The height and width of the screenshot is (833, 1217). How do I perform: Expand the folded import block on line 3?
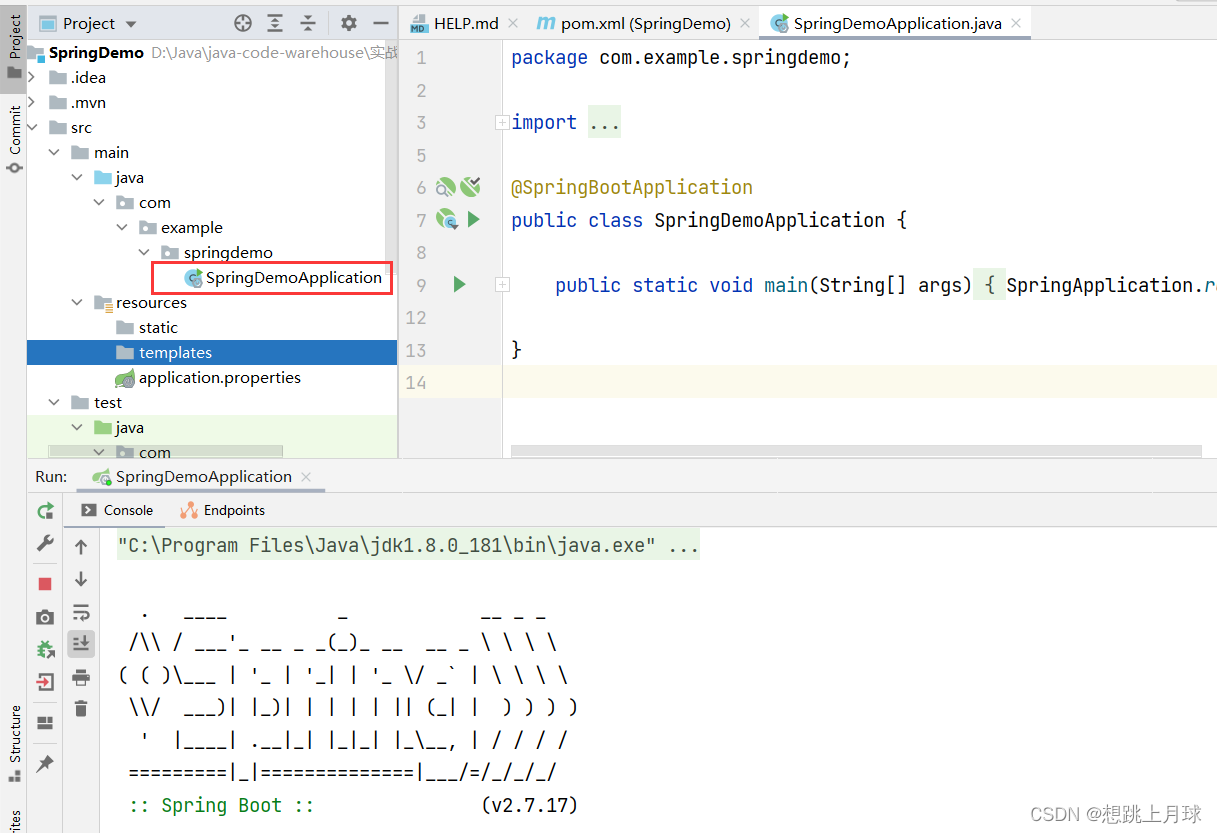(x=502, y=122)
